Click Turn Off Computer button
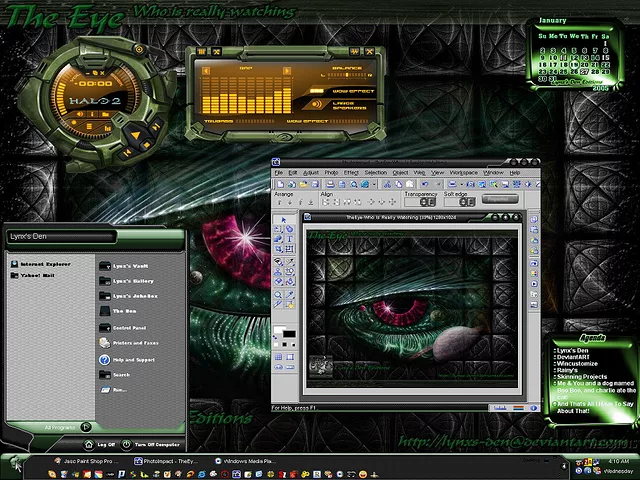 point(127,444)
